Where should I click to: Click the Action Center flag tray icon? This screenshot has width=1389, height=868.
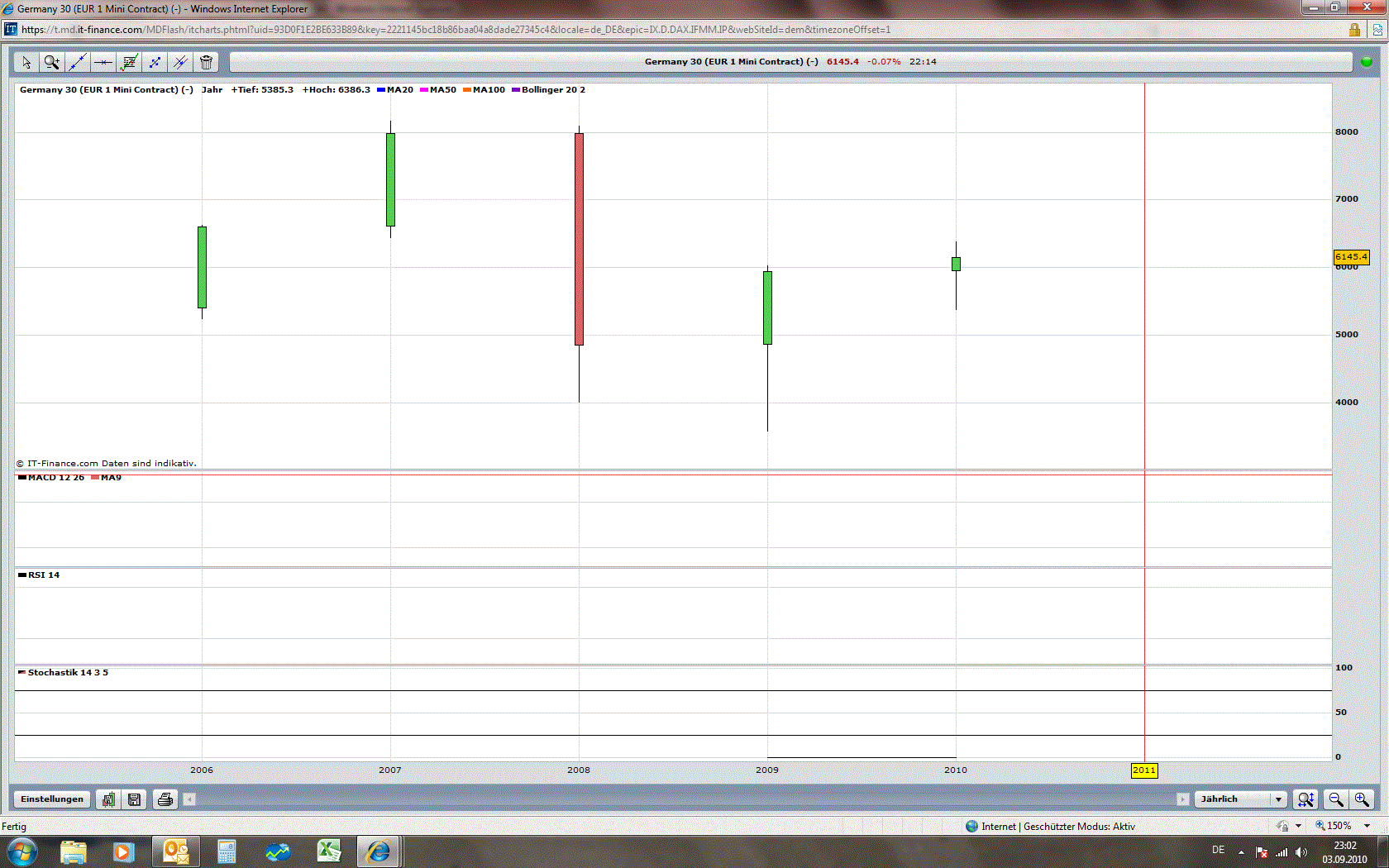point(1262,852)
